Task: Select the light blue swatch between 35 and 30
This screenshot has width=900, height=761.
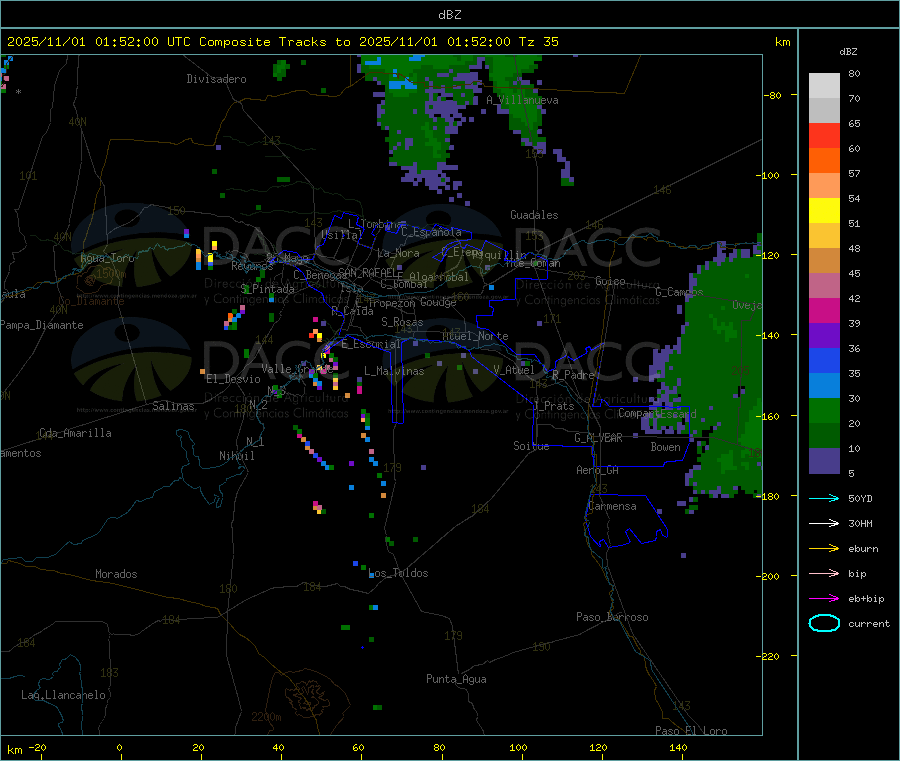Action: [824, 386]
